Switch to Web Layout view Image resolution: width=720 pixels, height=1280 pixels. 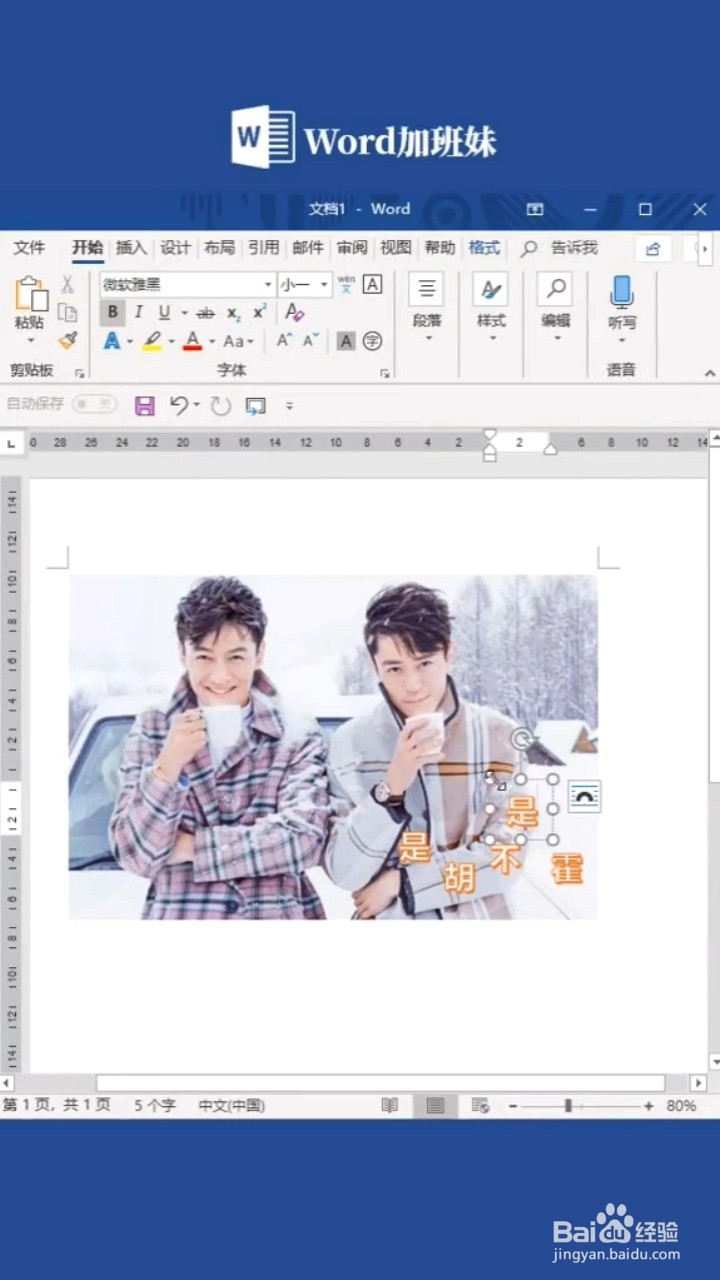480,1106
